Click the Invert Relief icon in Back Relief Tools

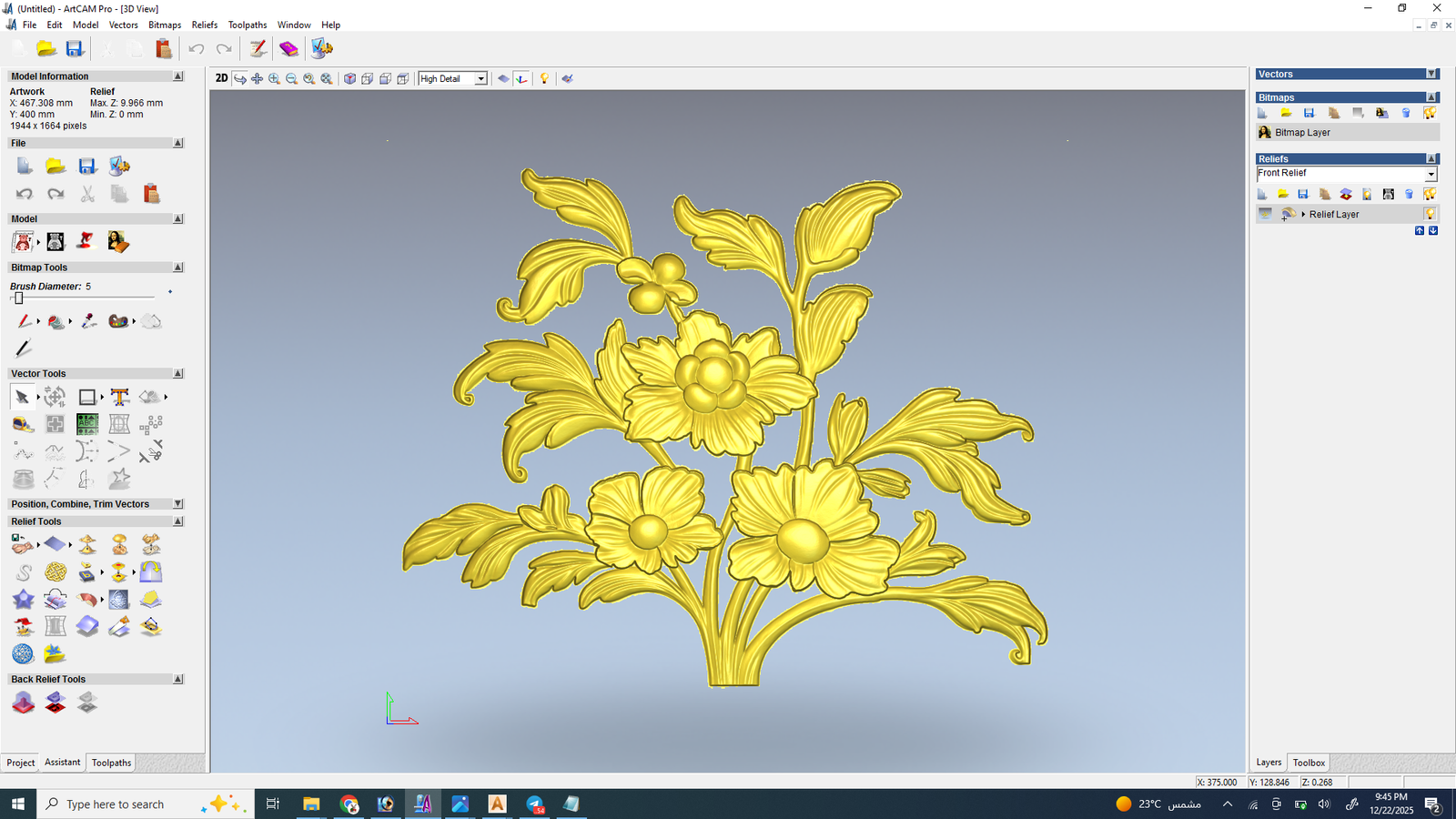(56, 703)
